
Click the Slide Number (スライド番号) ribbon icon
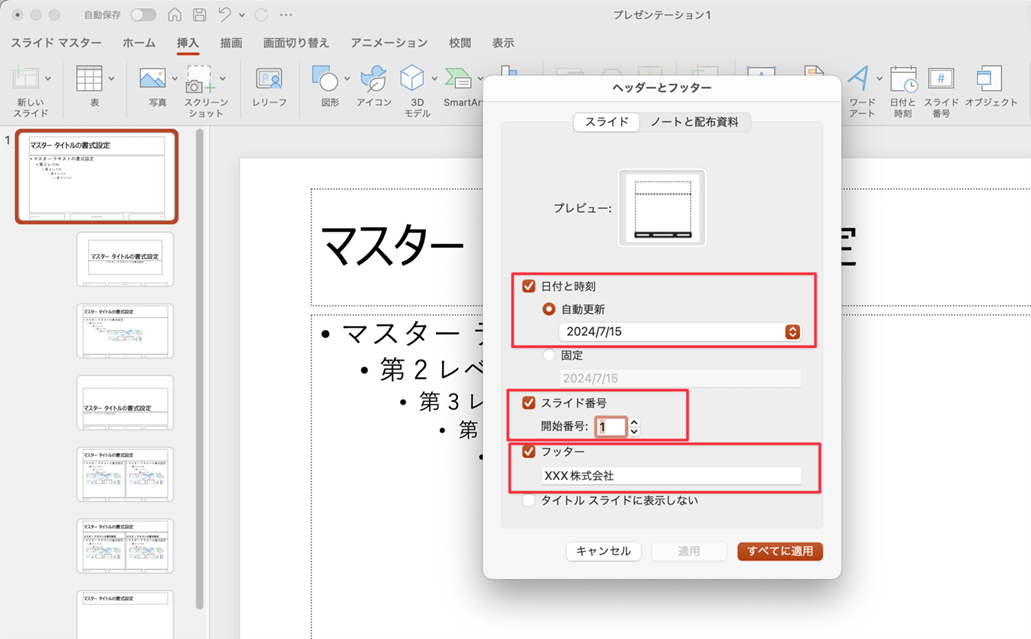click(941, 78)
